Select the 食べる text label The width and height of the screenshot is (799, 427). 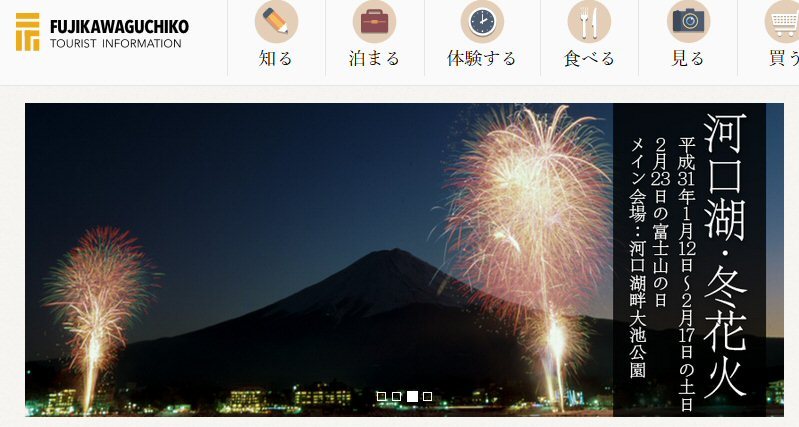click(589, 58)
